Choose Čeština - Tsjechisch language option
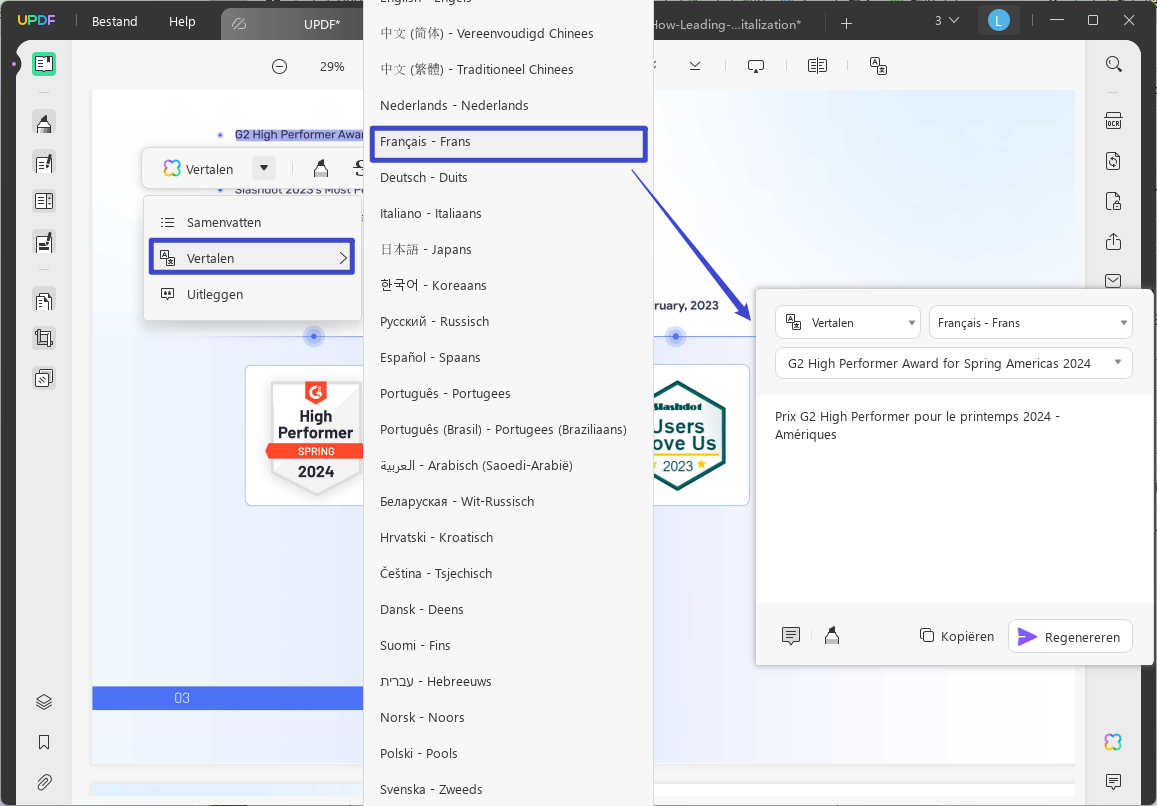 click(508, 574)
